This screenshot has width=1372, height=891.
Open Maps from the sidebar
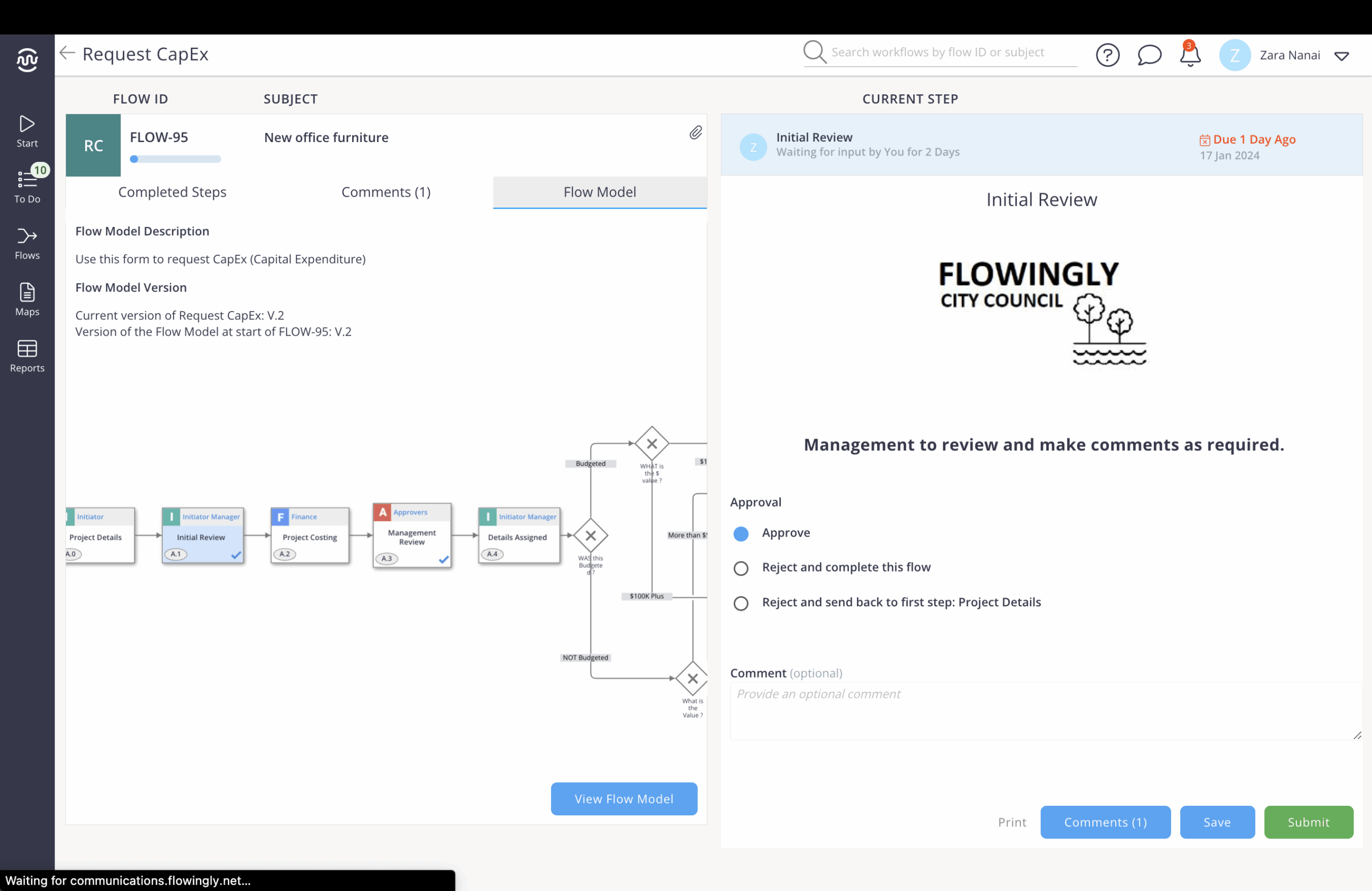pos(27,299)
